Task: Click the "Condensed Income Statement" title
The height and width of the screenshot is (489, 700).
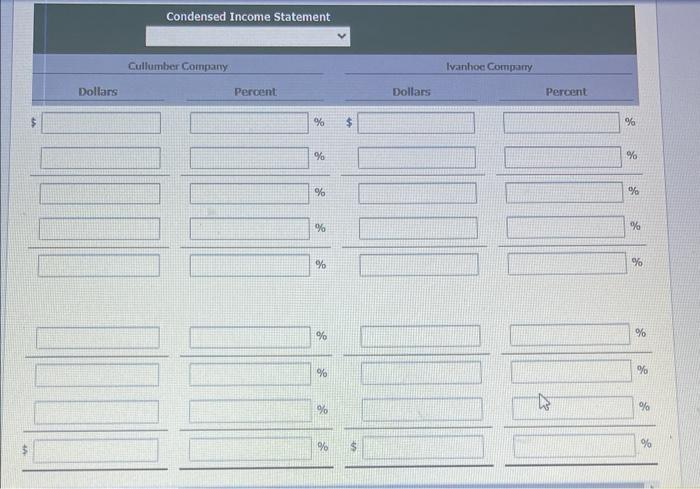Action: click(248, 17)
